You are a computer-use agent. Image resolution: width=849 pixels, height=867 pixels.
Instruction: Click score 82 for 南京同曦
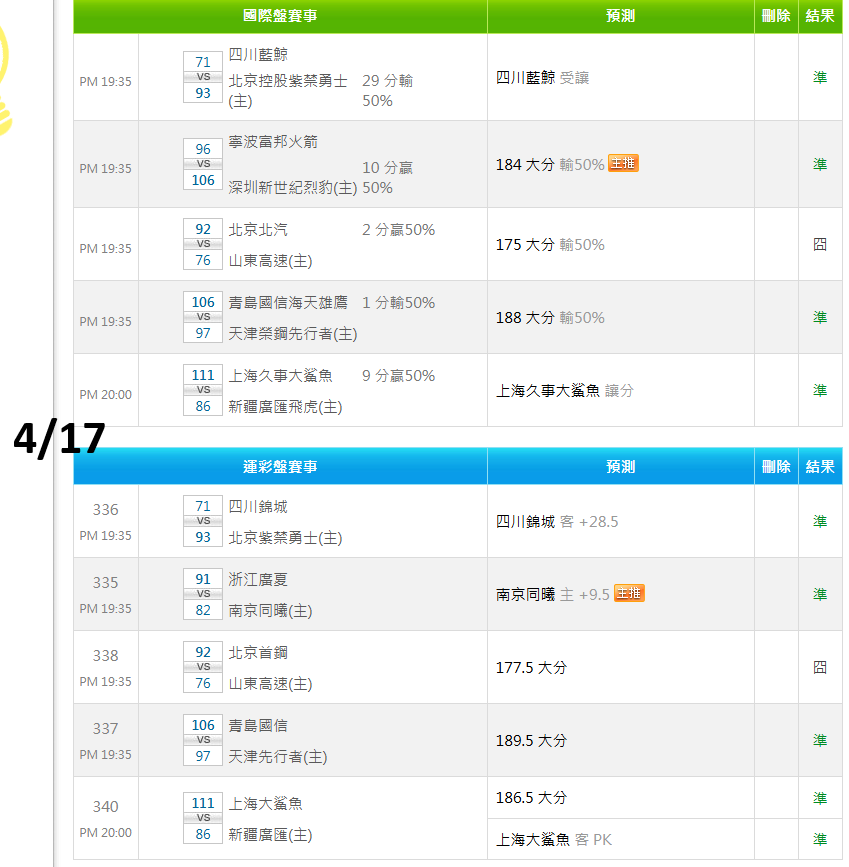[203, 610]
